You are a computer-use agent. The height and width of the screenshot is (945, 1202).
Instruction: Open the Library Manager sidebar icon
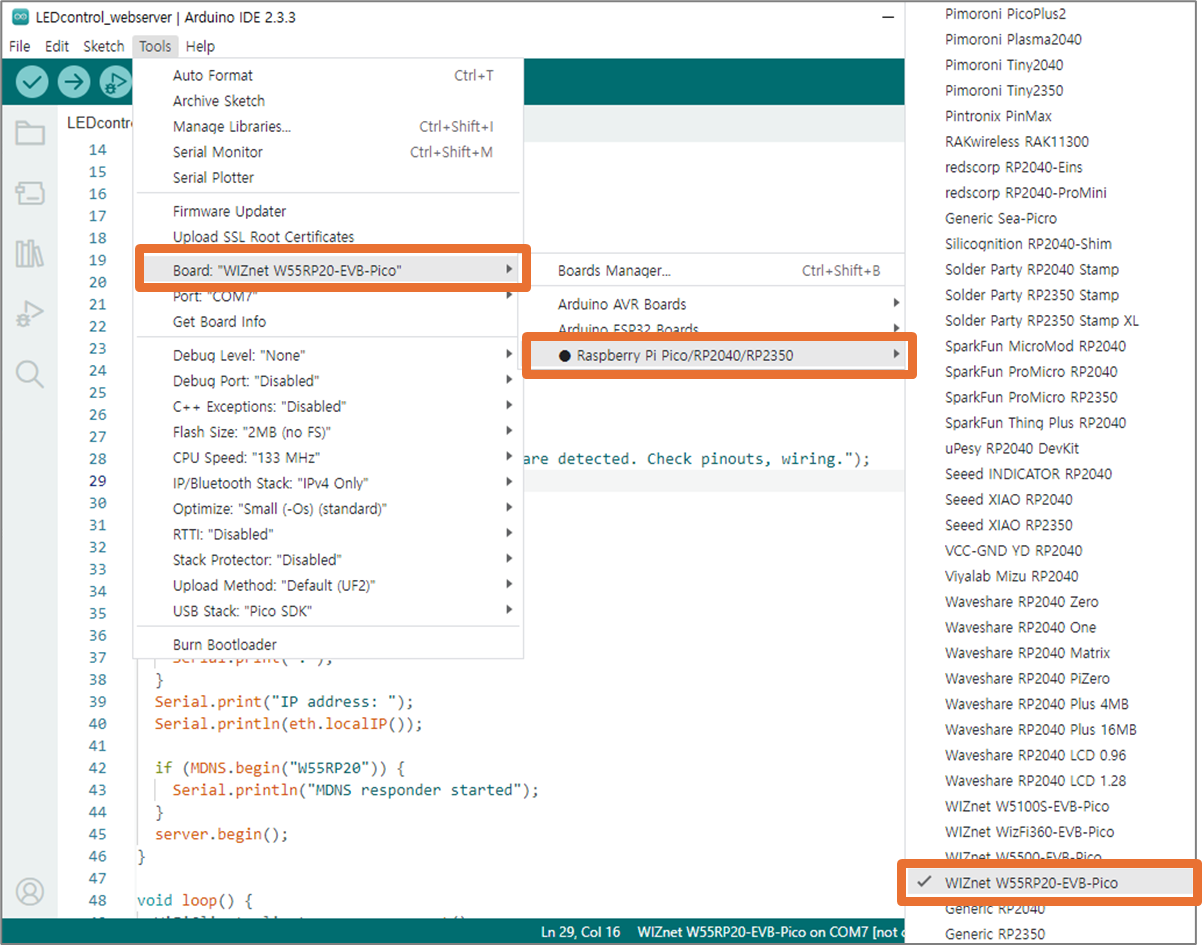30,254
